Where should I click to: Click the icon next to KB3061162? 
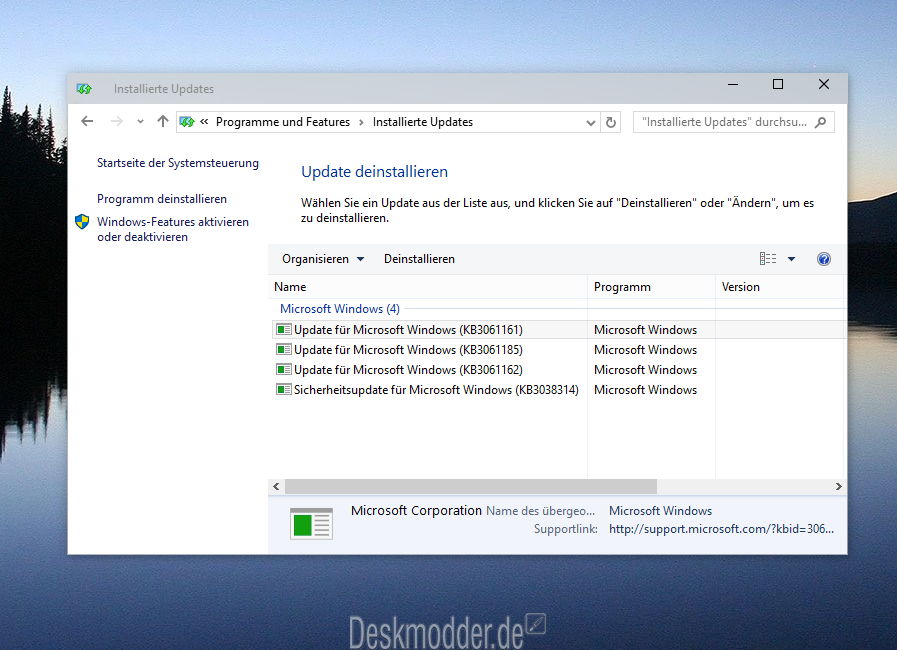[x=284, y=370]
